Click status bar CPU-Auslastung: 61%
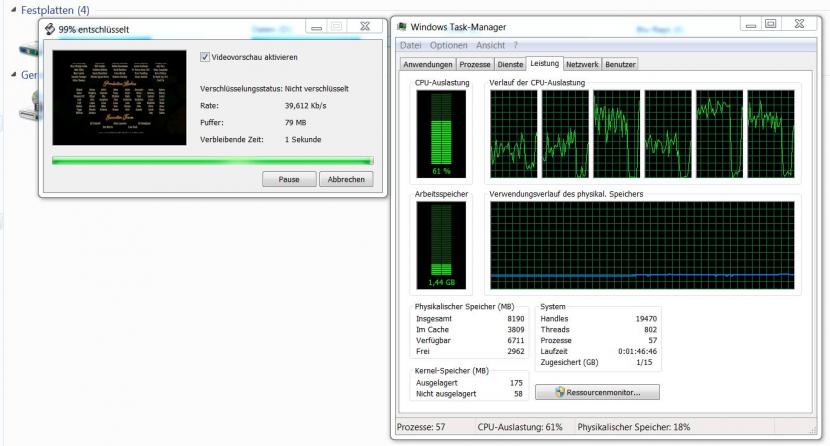This screenshot has width=830, height=446. 520,427
